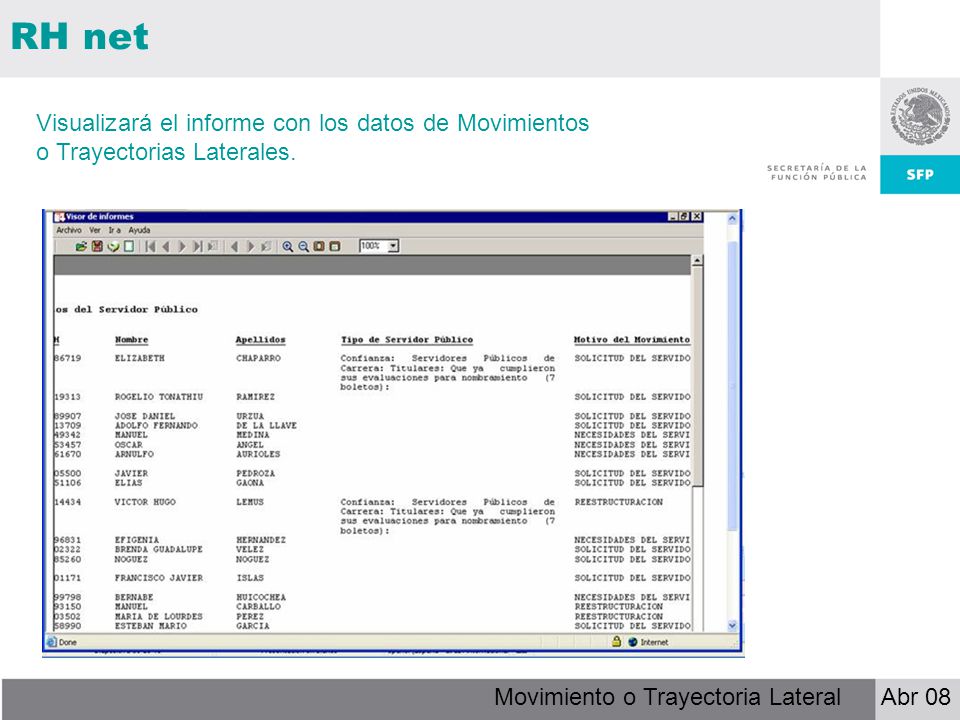Click the go-to-page icon after last-page button
The height and width of the screenshot is (720, 960).
pos(212,246)
